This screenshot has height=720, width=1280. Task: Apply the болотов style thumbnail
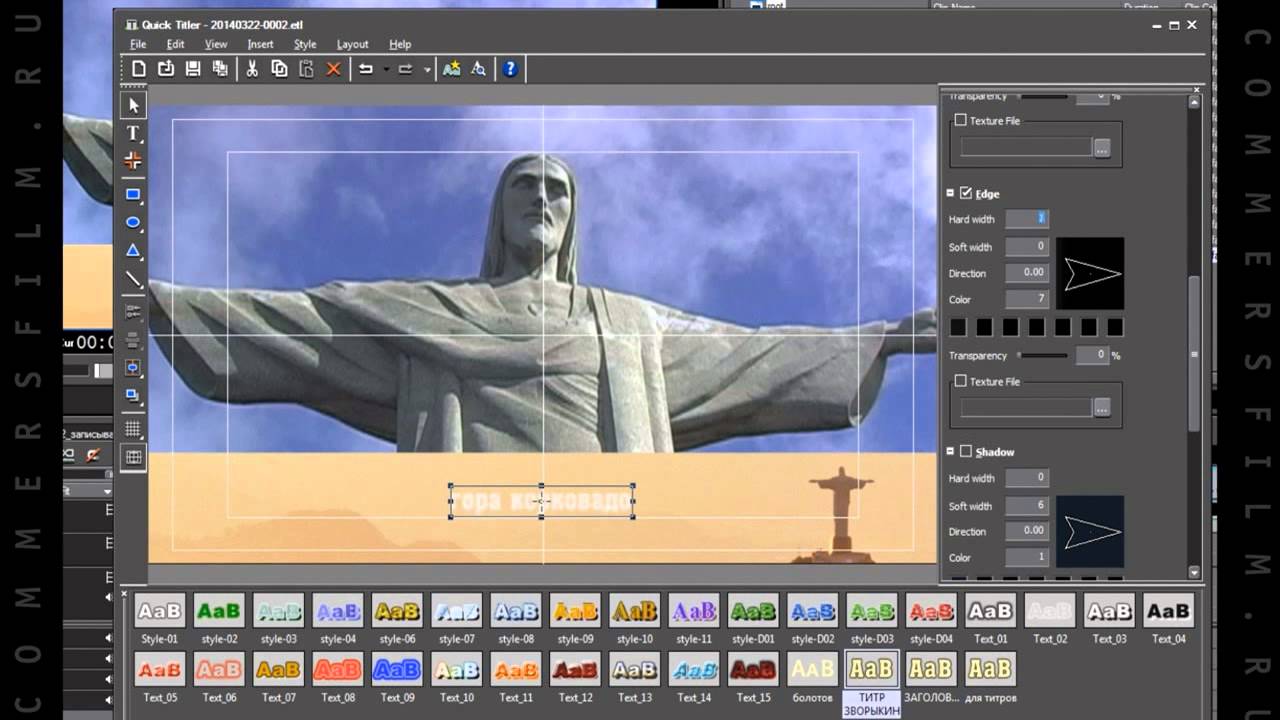click(x=812, y=669)
